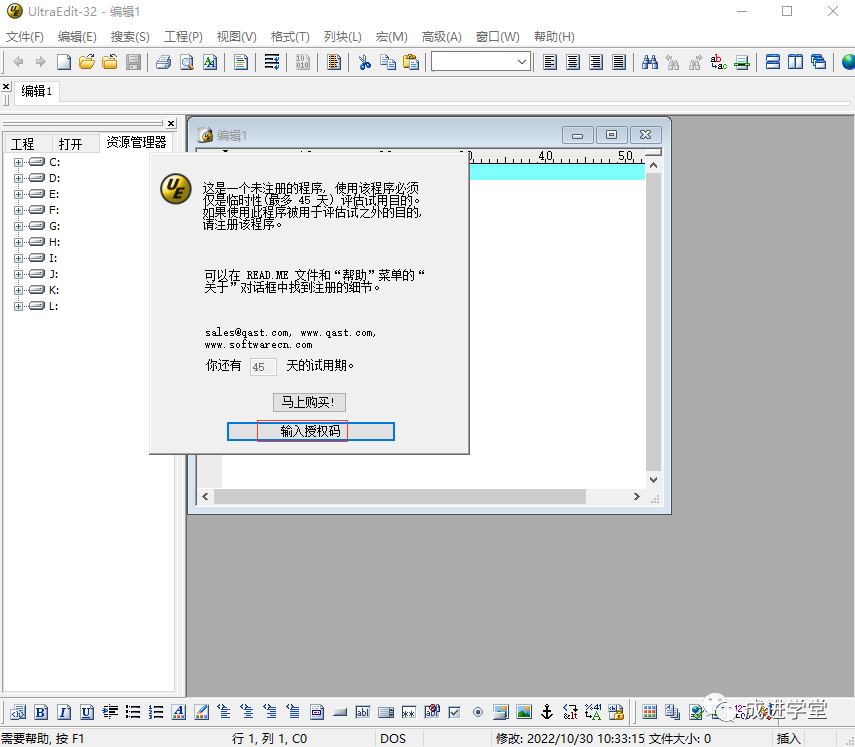Expand the D: drive tree node
The width and height of the screenshot is (855, 747).
tap(18, 178)
